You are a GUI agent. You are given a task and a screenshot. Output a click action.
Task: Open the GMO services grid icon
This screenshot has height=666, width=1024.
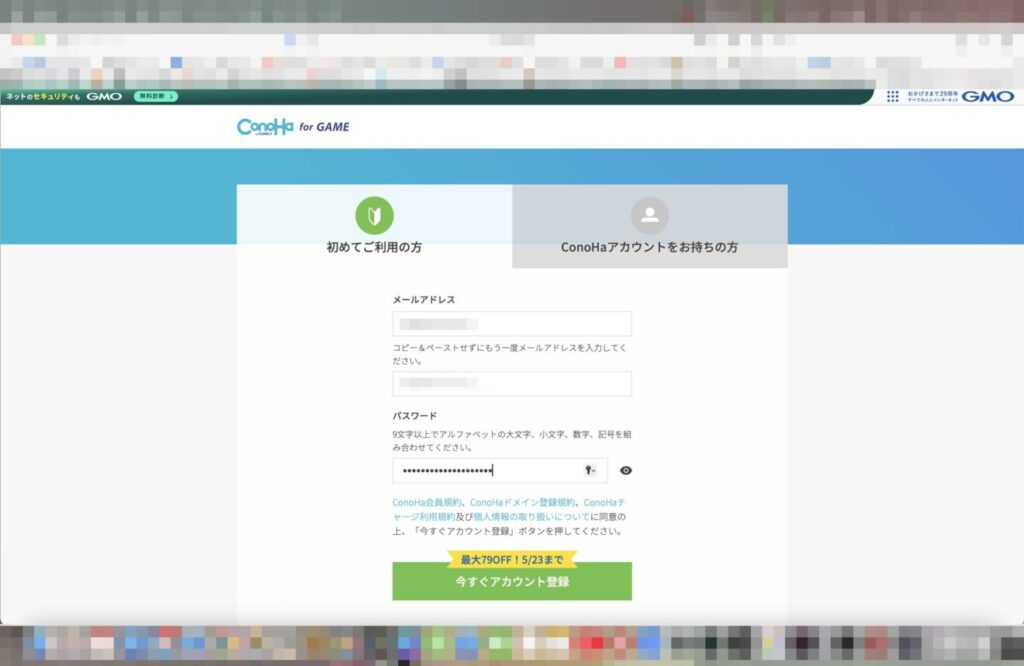[x=893, y=96]
